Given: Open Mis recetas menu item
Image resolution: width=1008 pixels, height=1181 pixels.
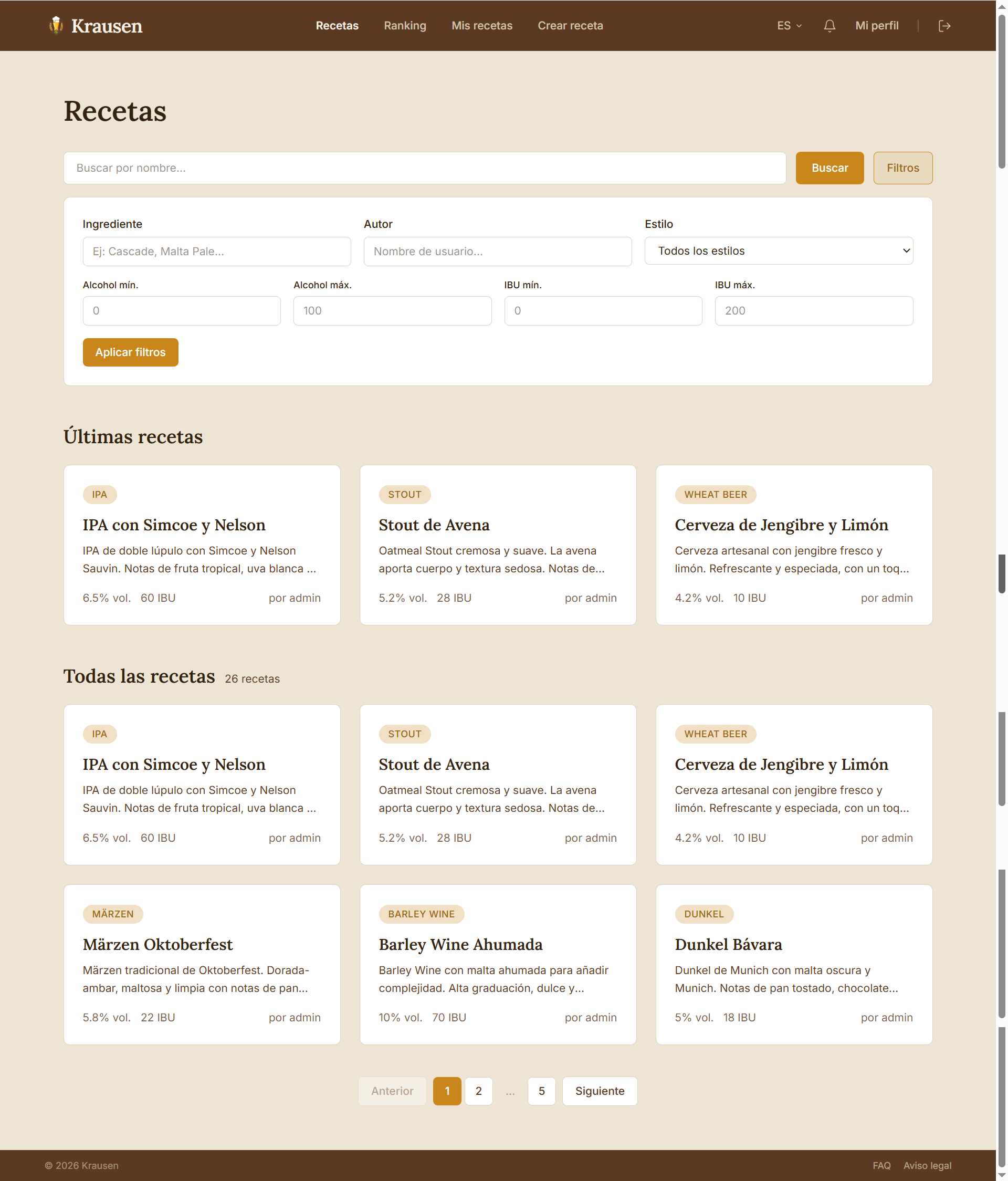Looking at the screenshot, I should pos(481,26).
